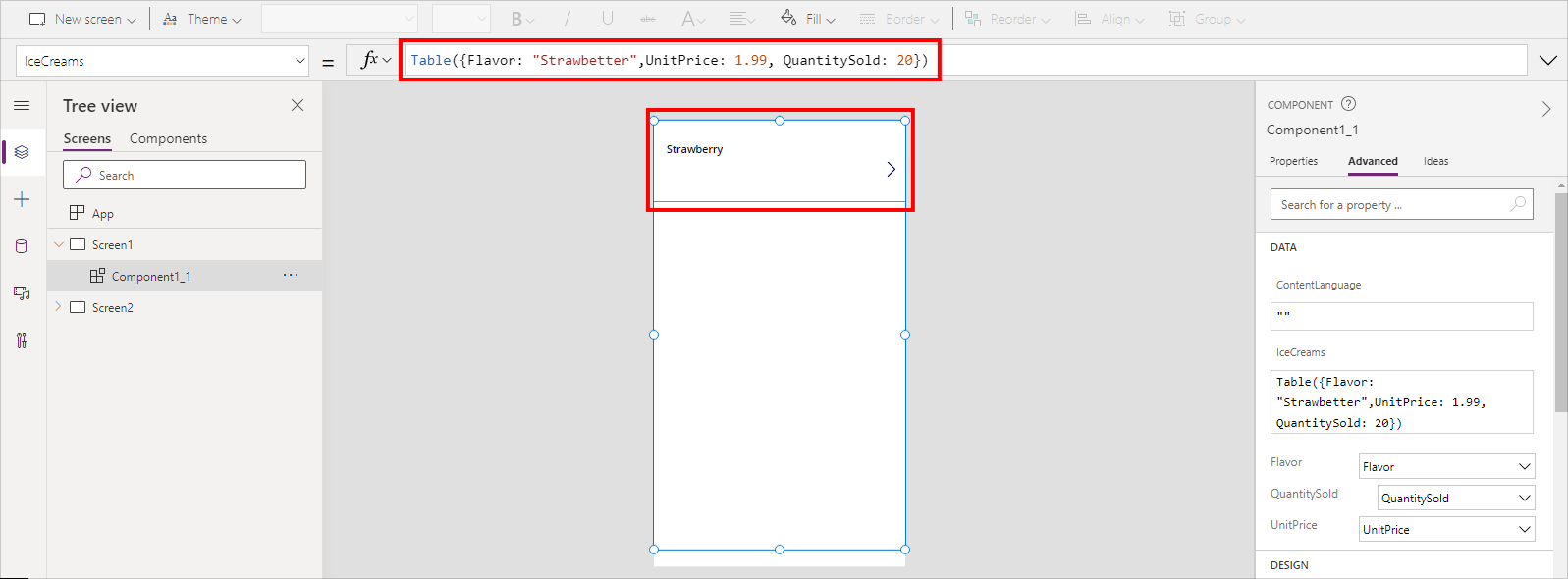Image resolution: width=1568 pixels, height=579 pixels.
Task: Select Screen2 in the tree
Action: click(113, 307)
